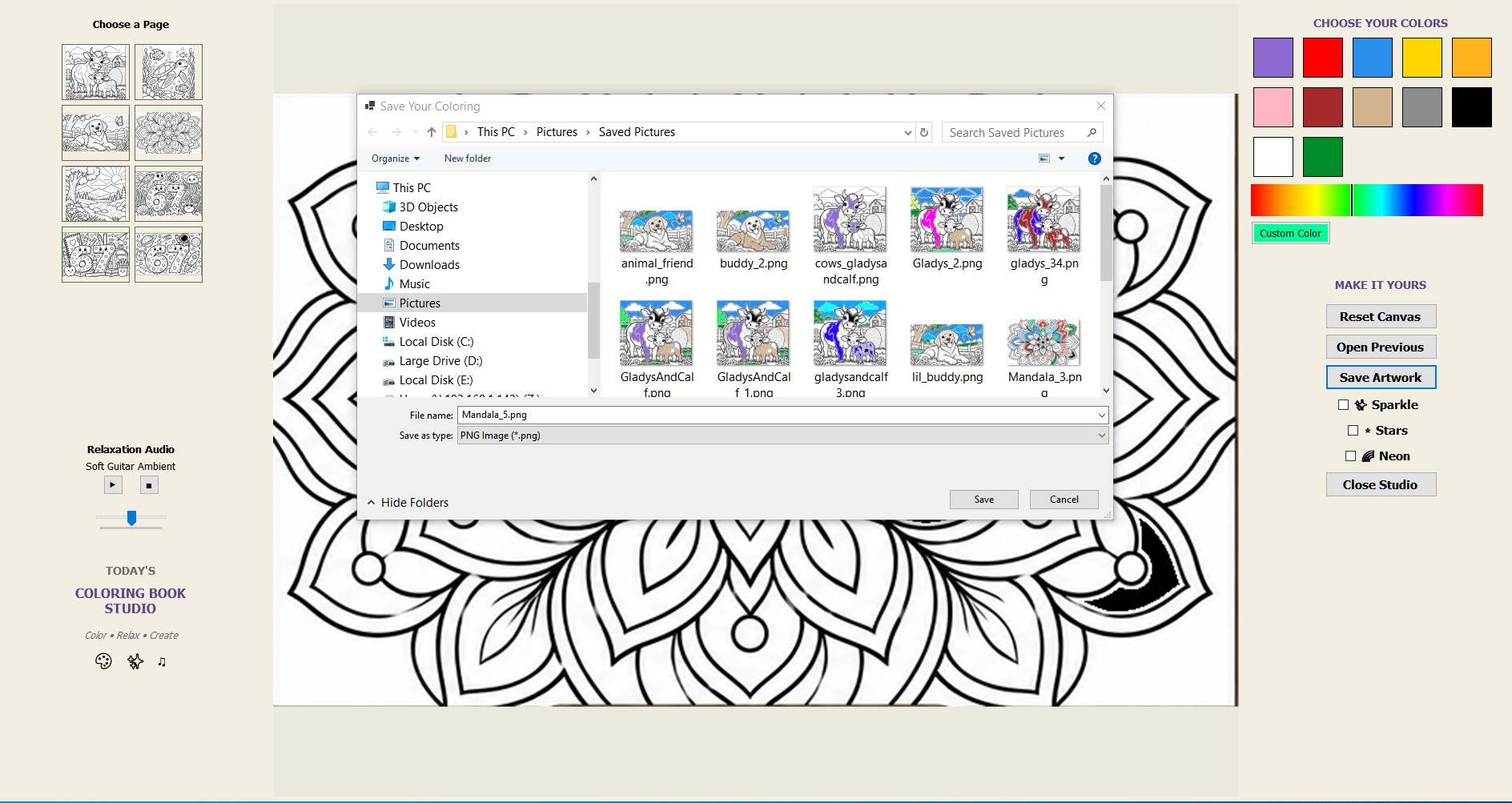Click the Save button in the dialog
Screen dimensions: 1512x803
[984, 500]
